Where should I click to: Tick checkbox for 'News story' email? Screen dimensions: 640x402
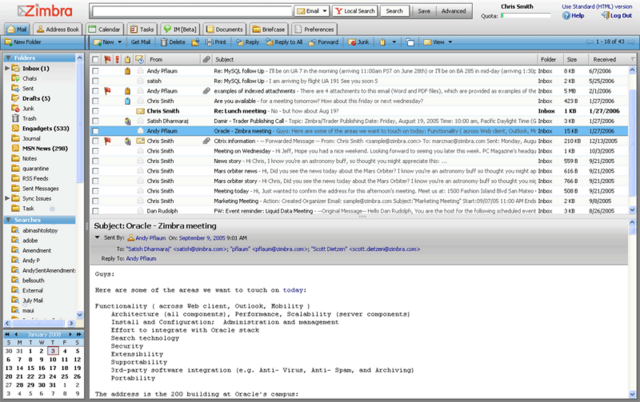click(96, 161)
